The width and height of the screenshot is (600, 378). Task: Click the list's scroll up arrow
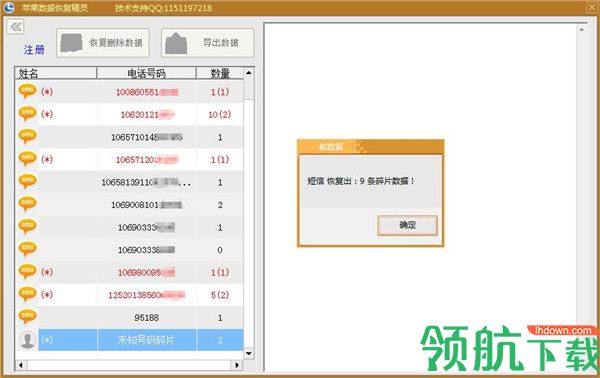click(x=249, y=73)
